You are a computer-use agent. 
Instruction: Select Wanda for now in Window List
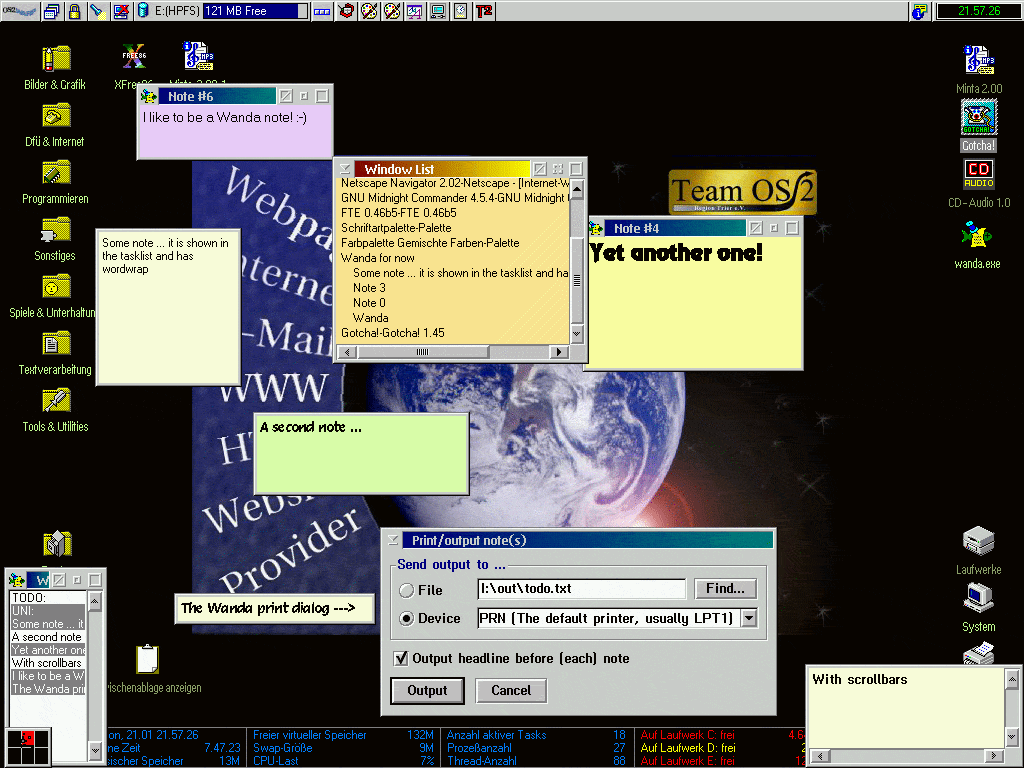tap(454, 258)
